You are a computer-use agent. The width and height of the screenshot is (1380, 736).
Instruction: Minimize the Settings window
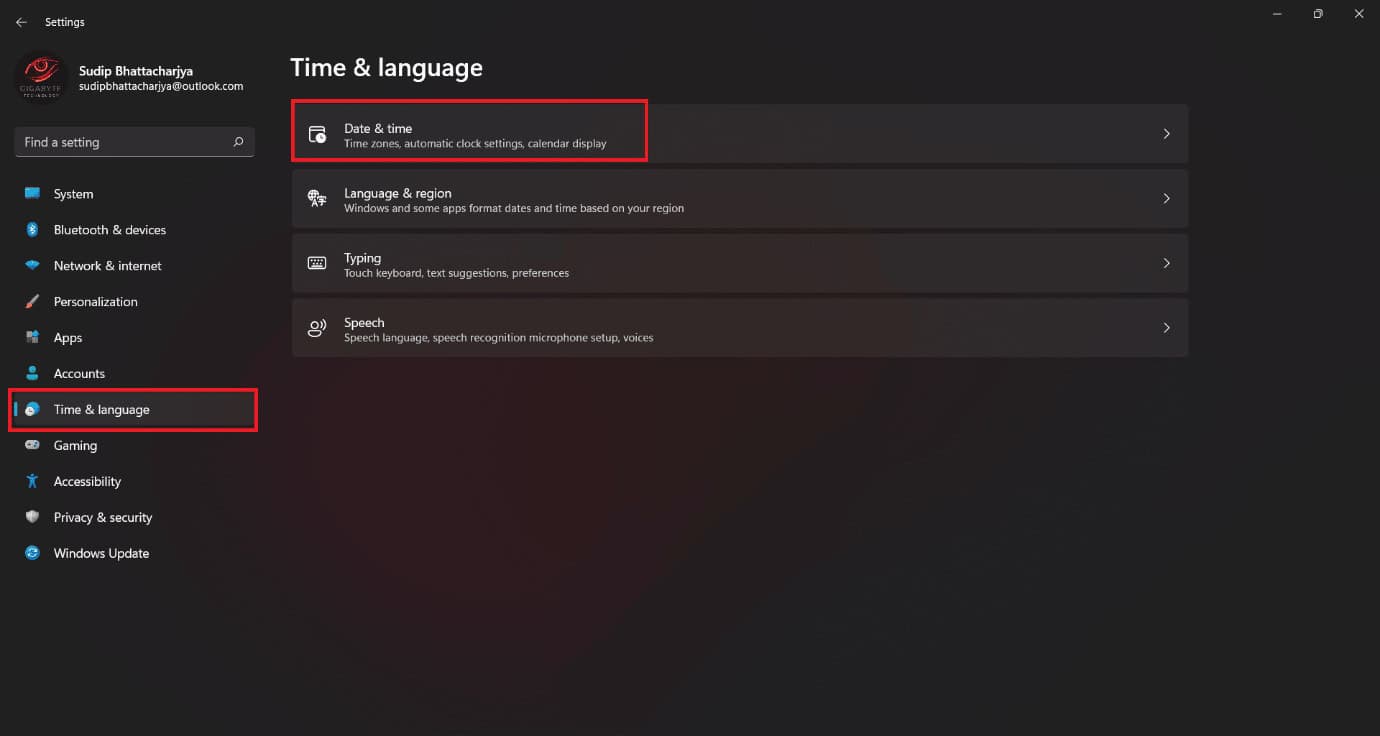click(x=1278, y=14)
